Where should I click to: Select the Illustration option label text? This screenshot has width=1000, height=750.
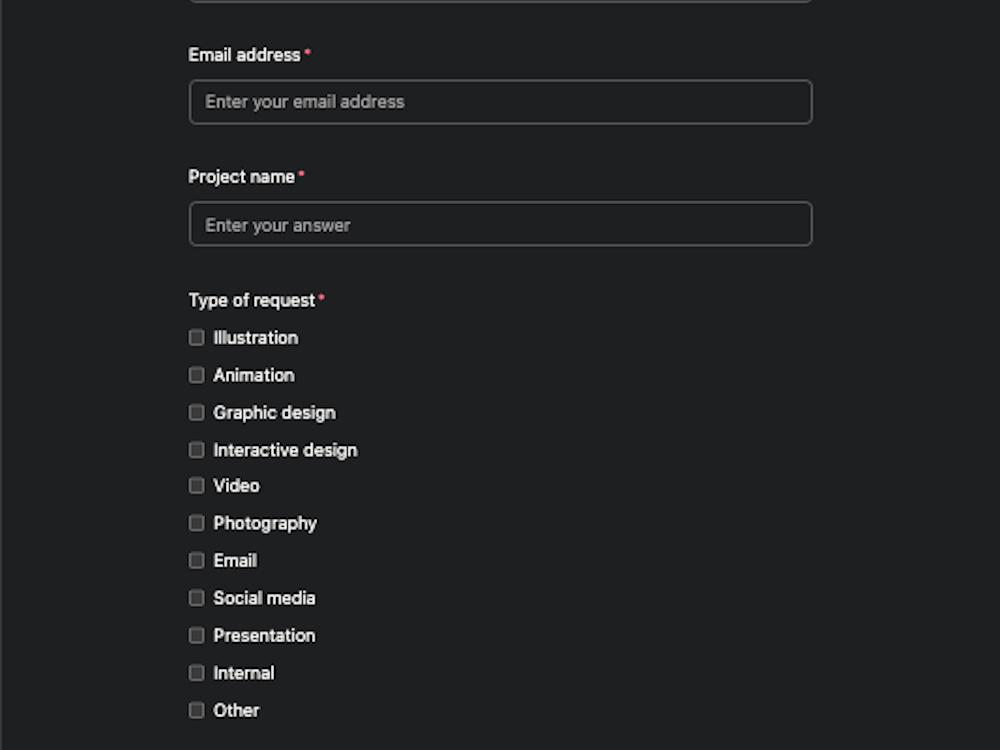click(254, 338)
